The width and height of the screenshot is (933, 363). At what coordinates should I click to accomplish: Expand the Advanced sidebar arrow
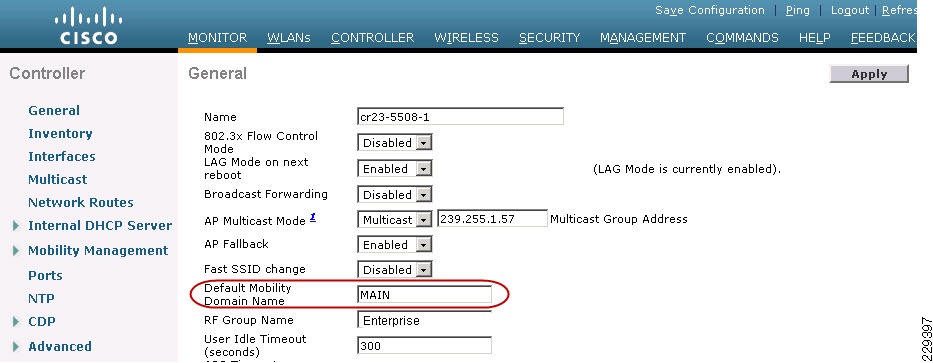coord(15,346)
